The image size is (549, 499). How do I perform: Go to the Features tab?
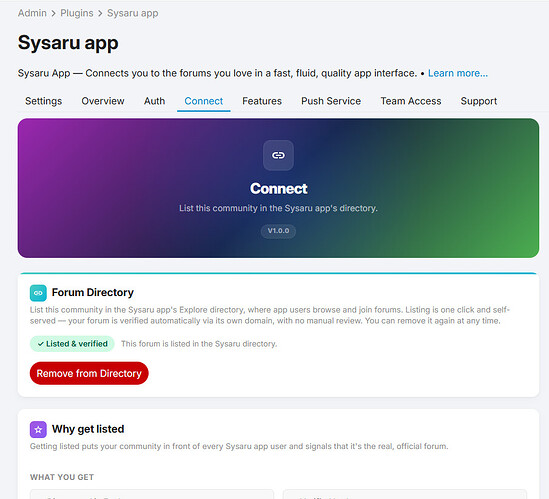262,101
